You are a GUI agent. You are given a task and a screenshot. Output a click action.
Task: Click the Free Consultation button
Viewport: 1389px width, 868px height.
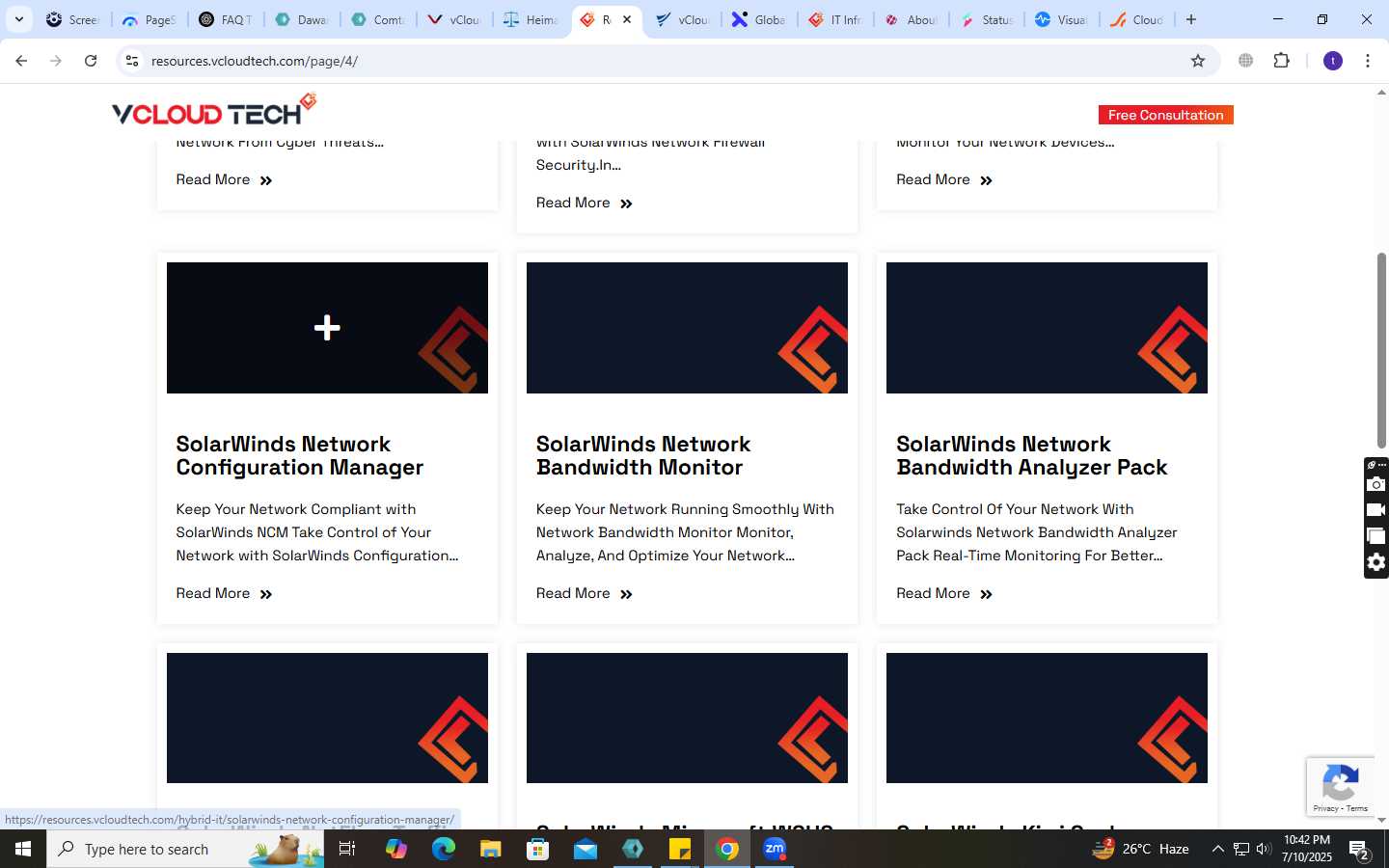click(x=1165, y=115)
